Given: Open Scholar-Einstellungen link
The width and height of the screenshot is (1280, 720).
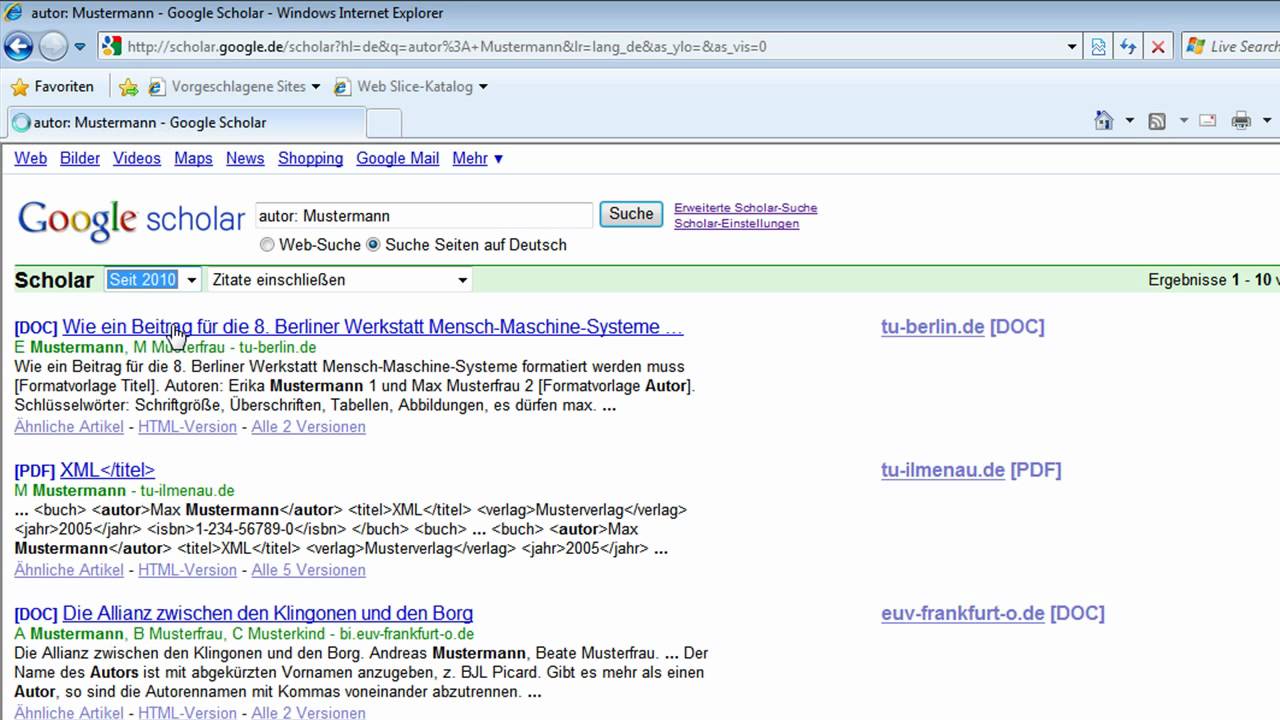Looking at the screenshot, I should tap(737, 224).
